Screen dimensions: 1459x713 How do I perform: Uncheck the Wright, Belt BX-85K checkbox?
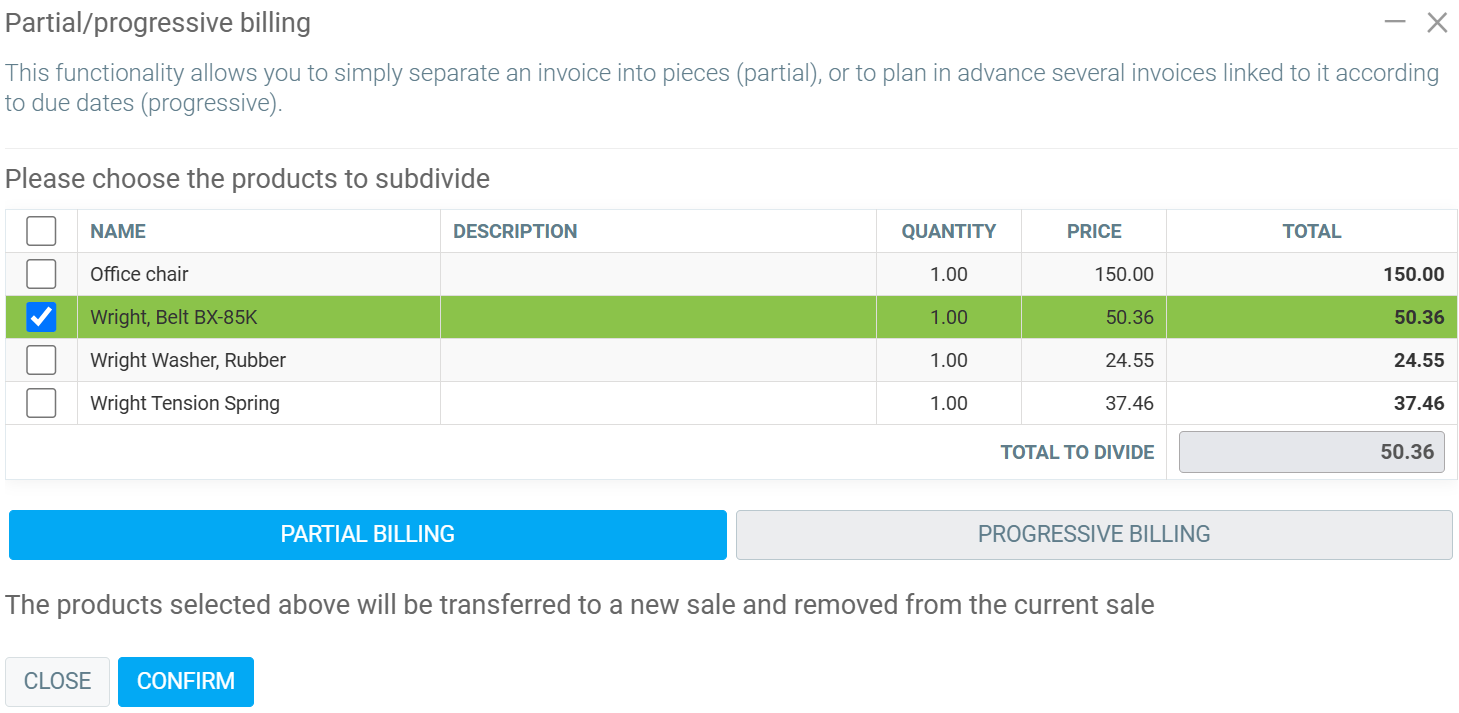(41, 317)
